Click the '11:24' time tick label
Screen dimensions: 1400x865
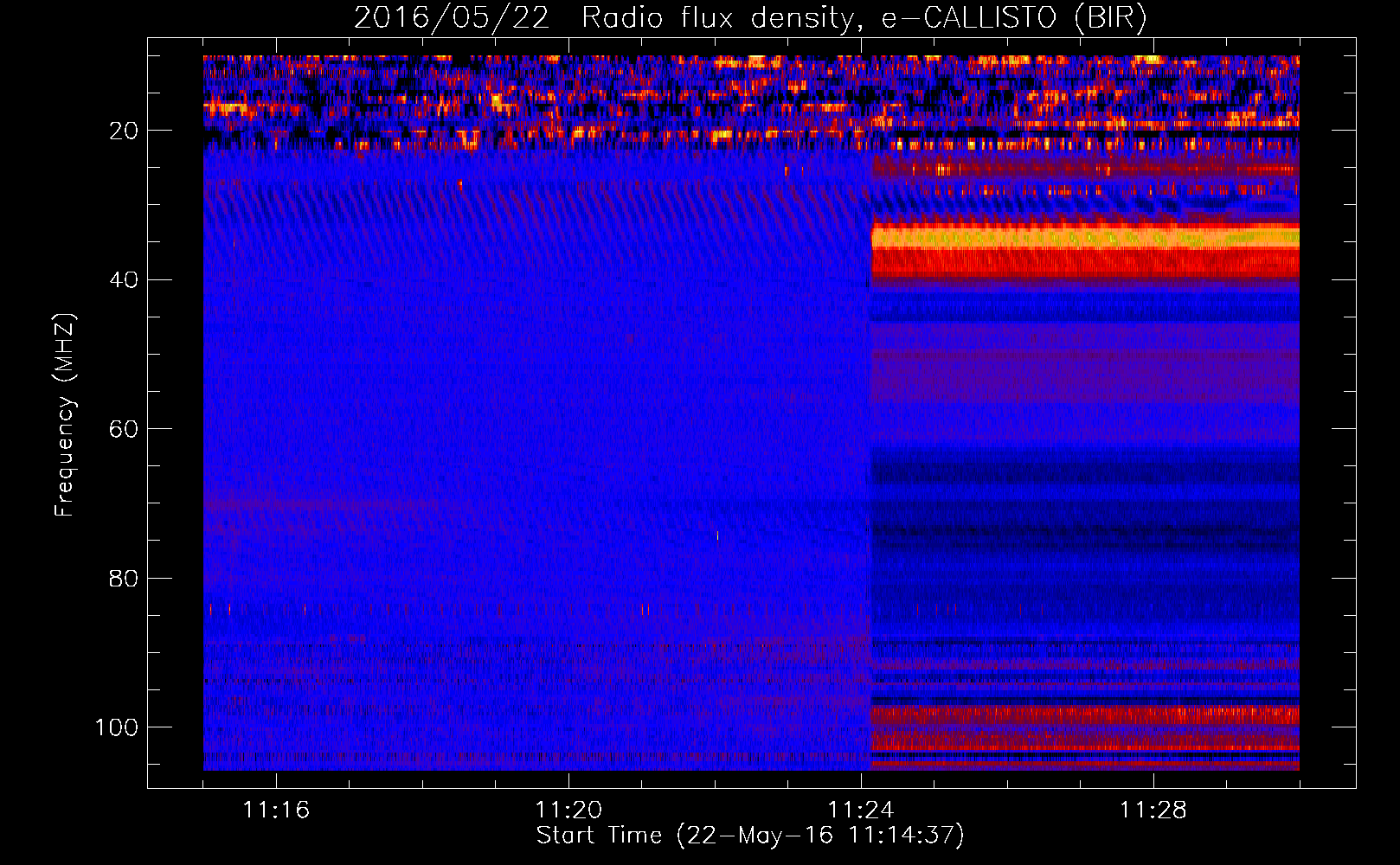(861, 811)
